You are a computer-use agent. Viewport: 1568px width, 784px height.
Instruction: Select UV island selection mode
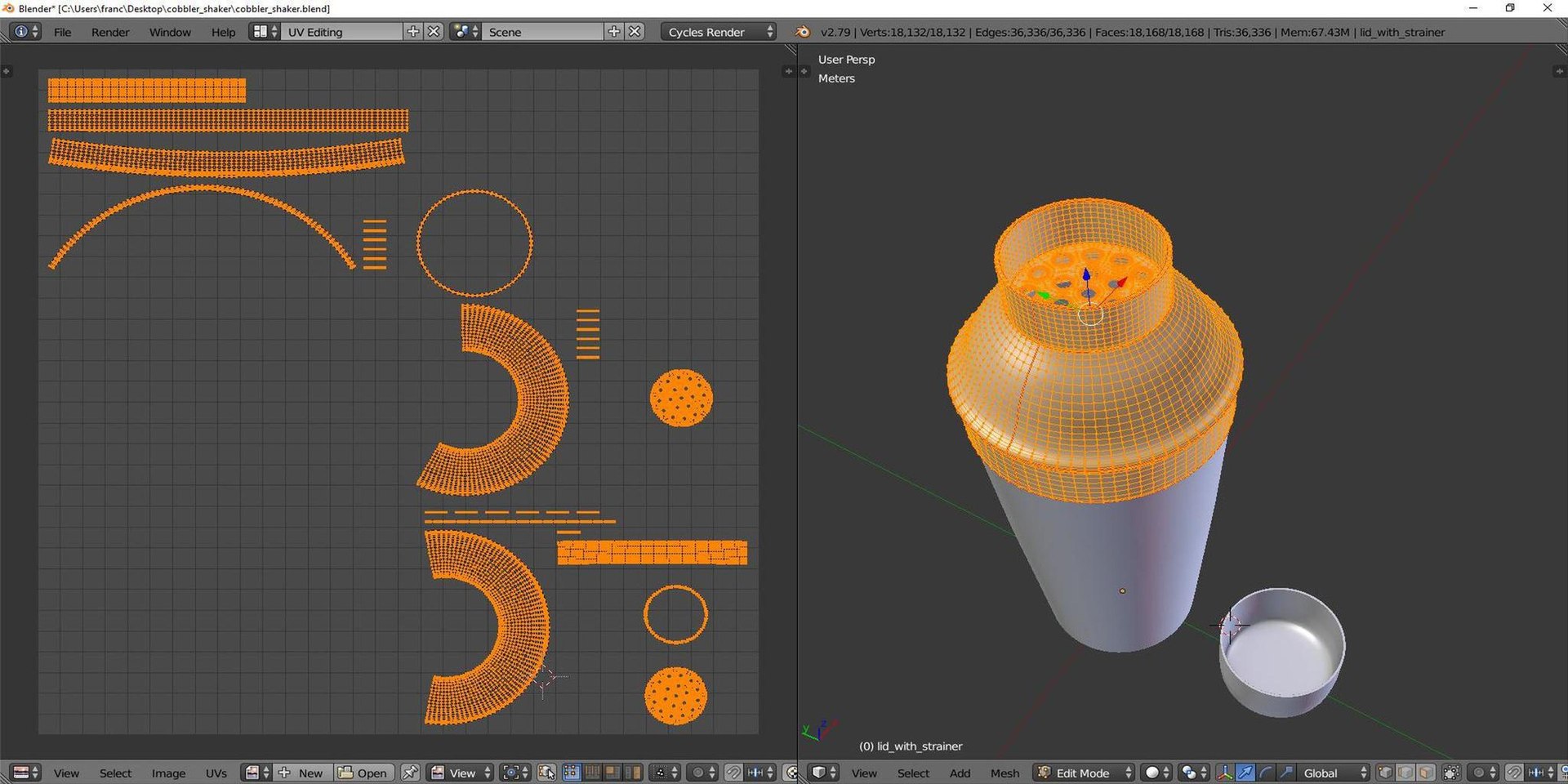tap(633, 773)
